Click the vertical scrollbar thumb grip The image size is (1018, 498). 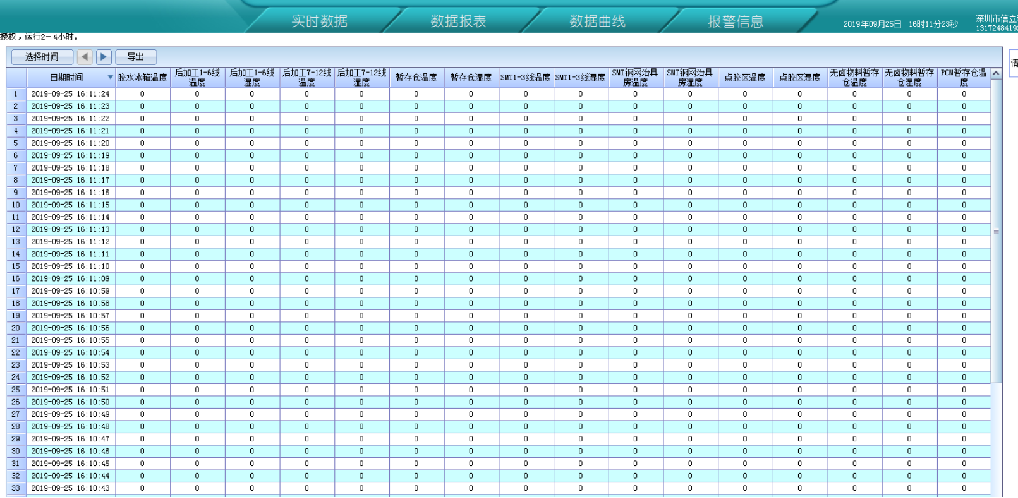click(x=996, y=231)
